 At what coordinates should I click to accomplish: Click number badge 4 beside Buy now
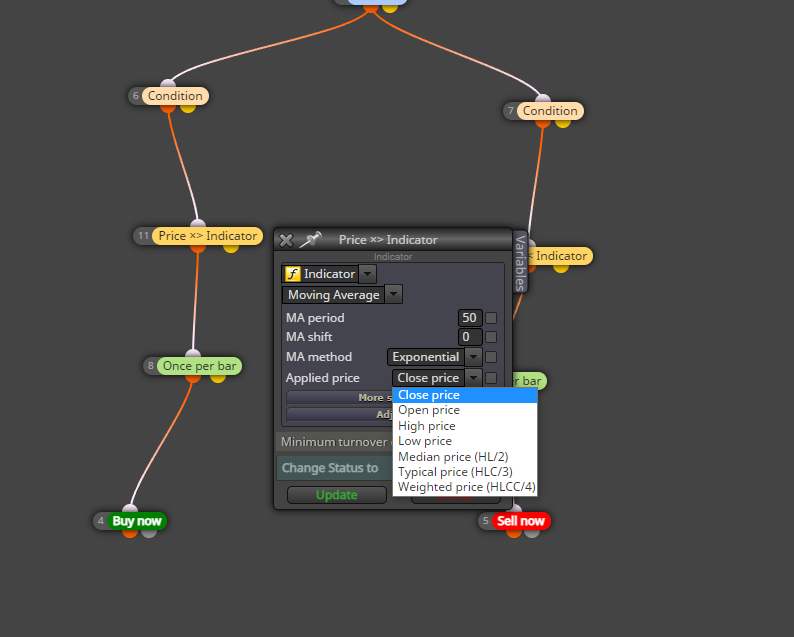click(101, 521)
